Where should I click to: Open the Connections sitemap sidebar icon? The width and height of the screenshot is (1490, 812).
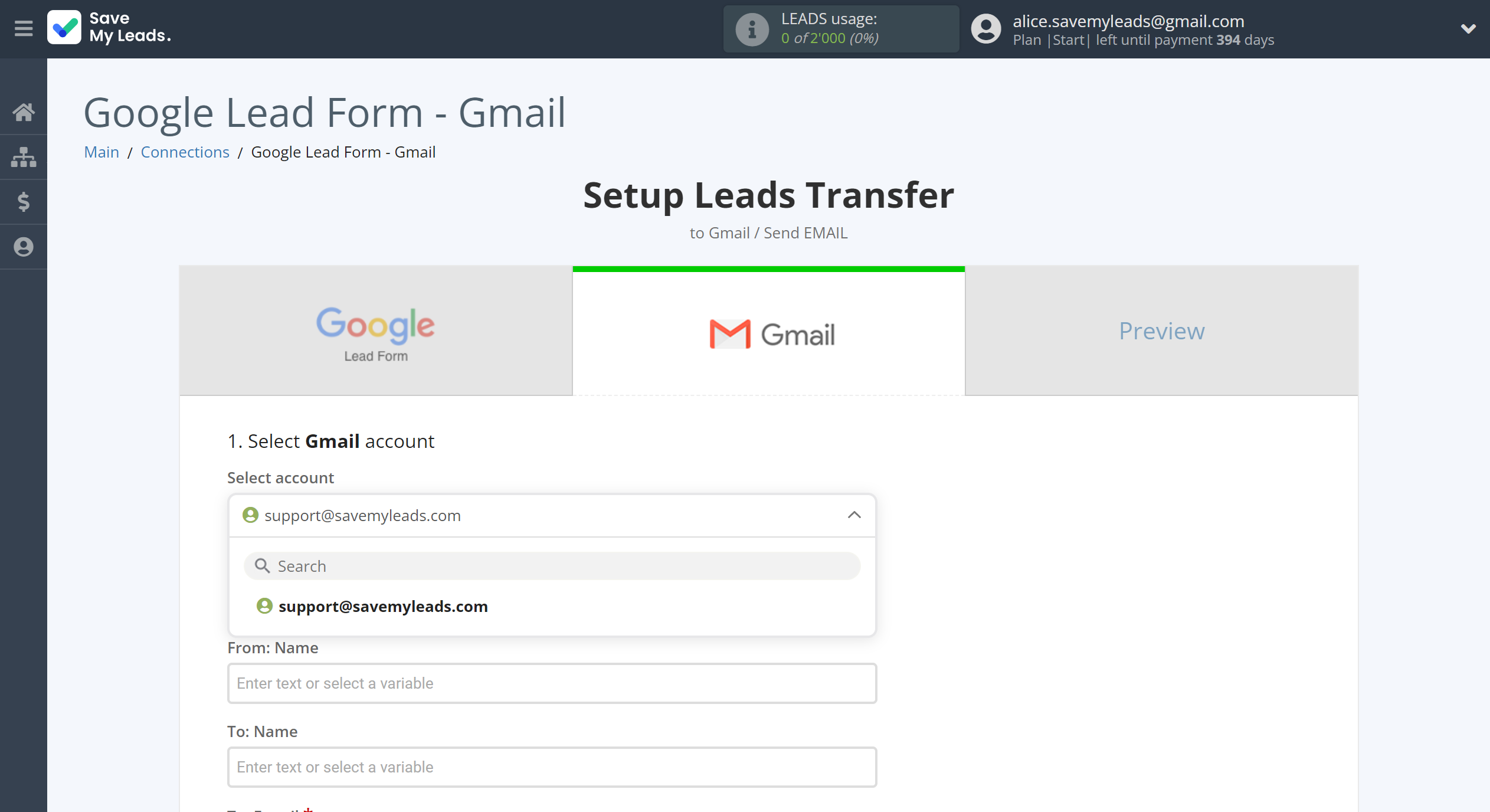[x=24, y=157]
